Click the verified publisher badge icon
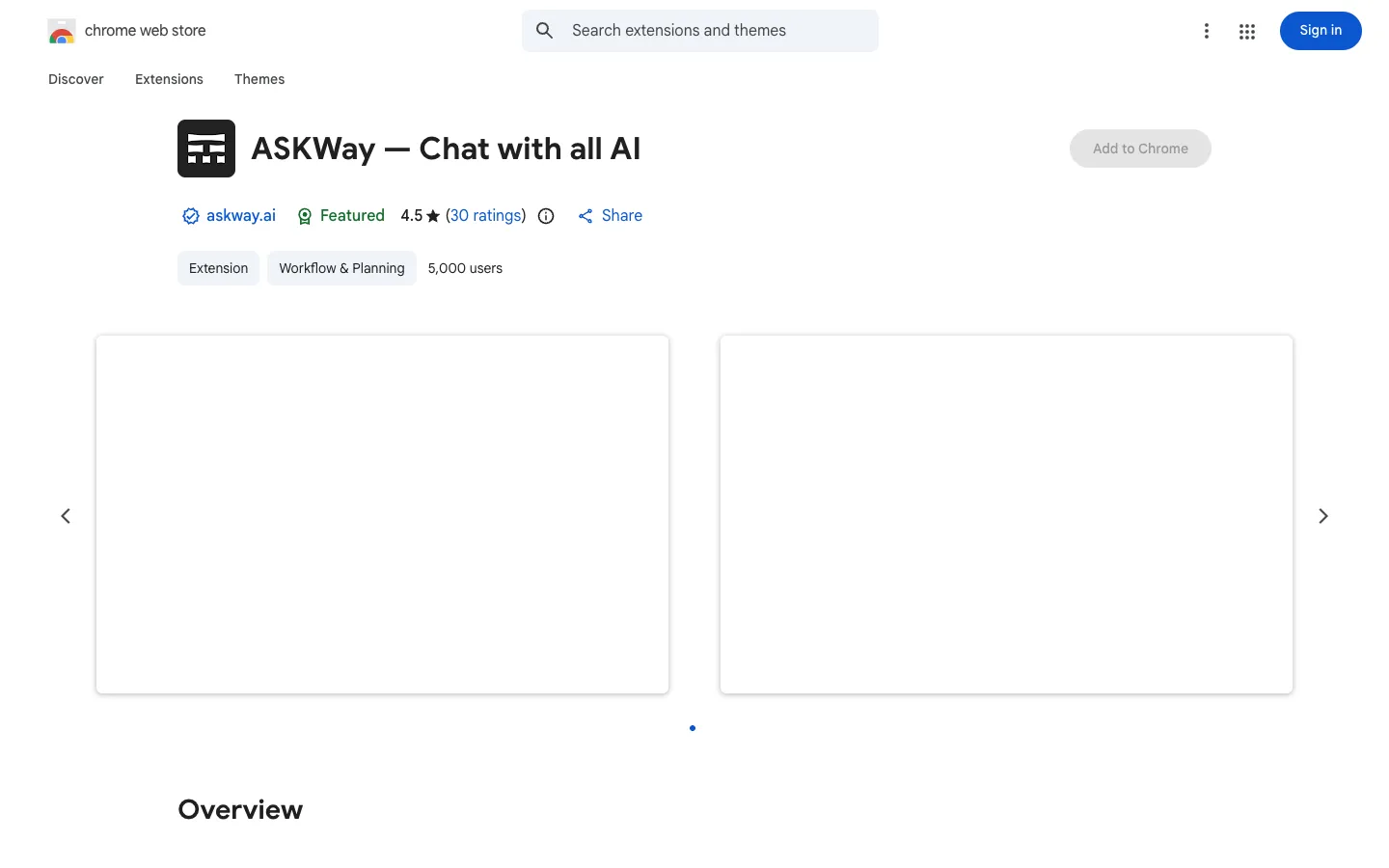Screen dimensions: 1389x868 [191, 216]
